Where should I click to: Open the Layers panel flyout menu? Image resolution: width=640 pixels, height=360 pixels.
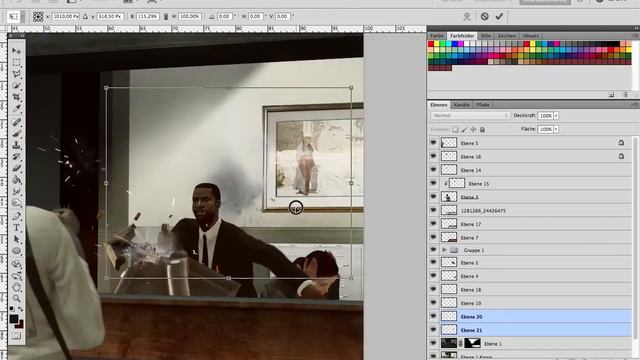point(635,105)
